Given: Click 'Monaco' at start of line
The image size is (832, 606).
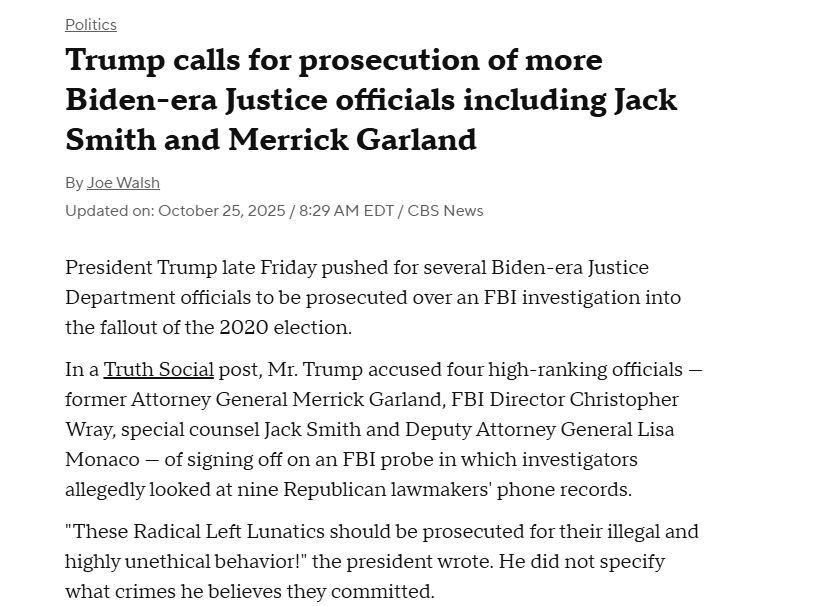Looking at the screenshot, I should [x=102, y=460].
